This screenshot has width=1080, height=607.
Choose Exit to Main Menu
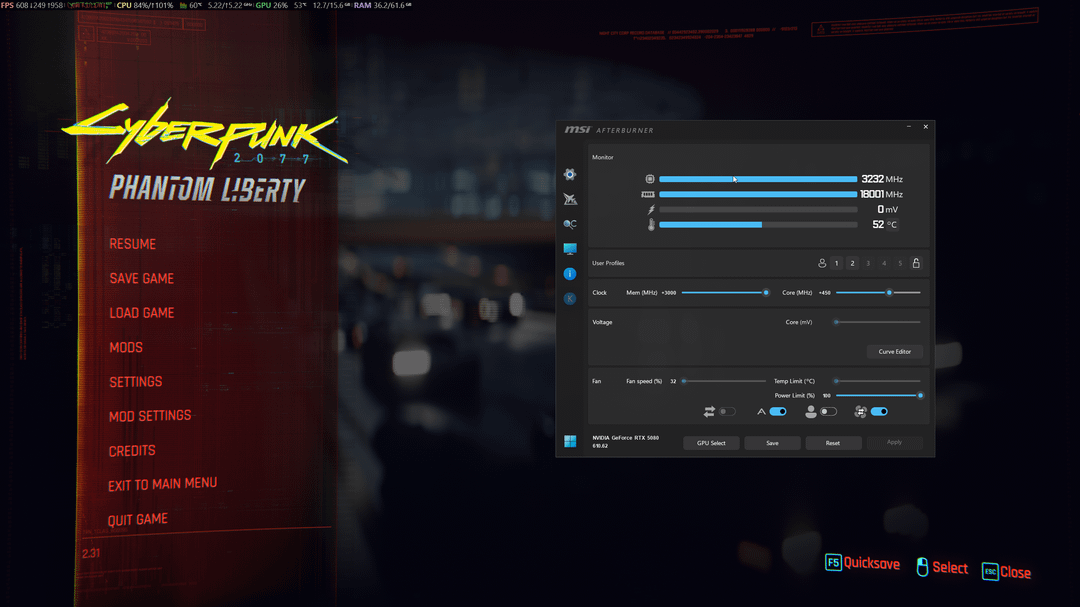click(x=162, y=484)
